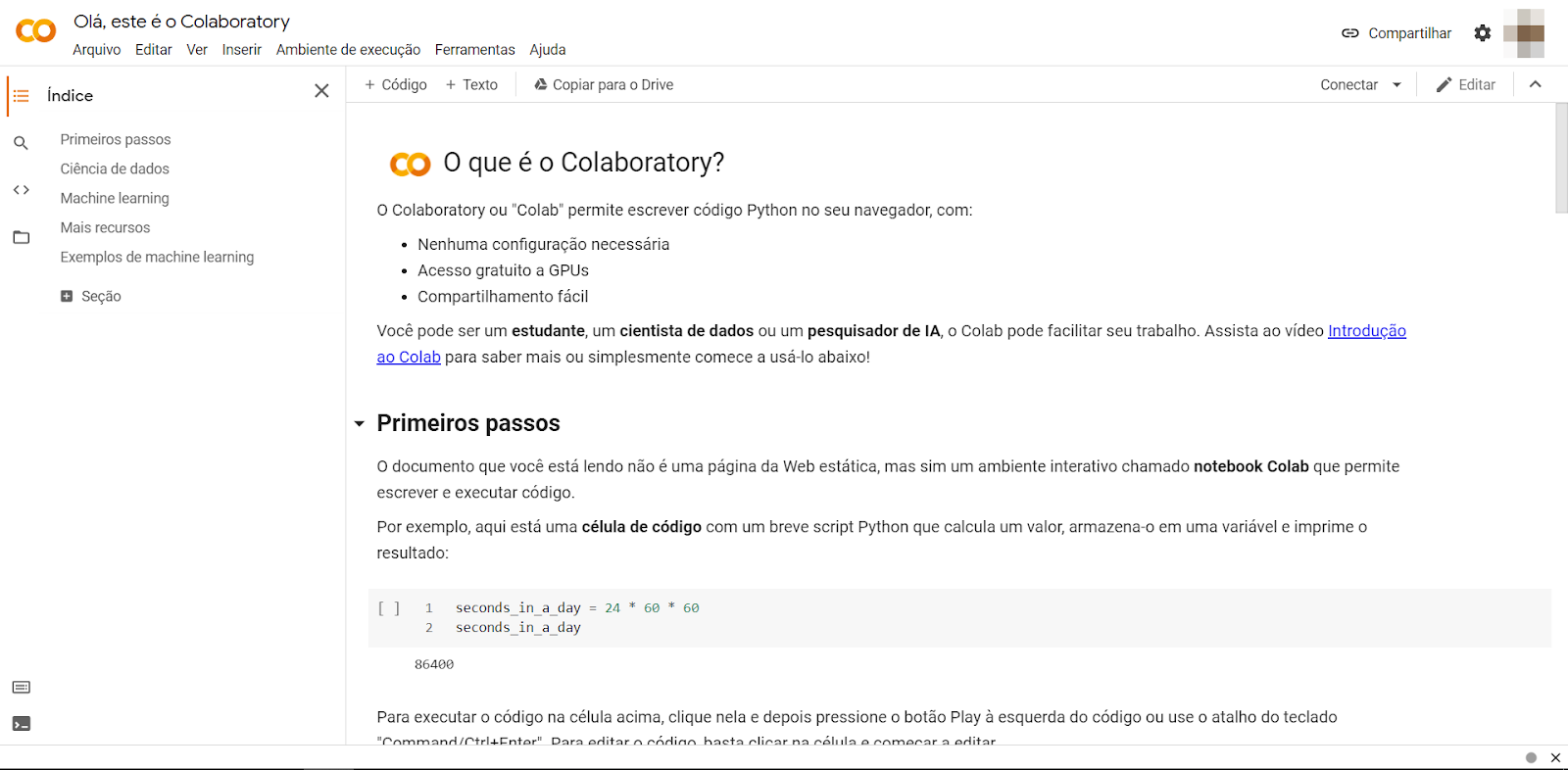The image size is (1568, 770).
Task: Open the Conectar dropdown arrow
Action: coord(1396,85)
